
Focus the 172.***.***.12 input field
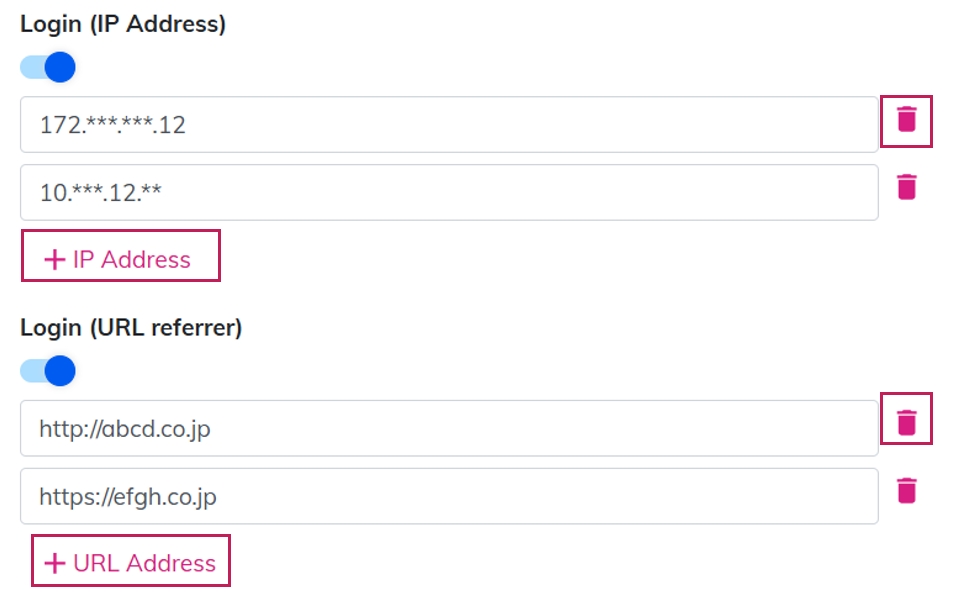(449, 125)
